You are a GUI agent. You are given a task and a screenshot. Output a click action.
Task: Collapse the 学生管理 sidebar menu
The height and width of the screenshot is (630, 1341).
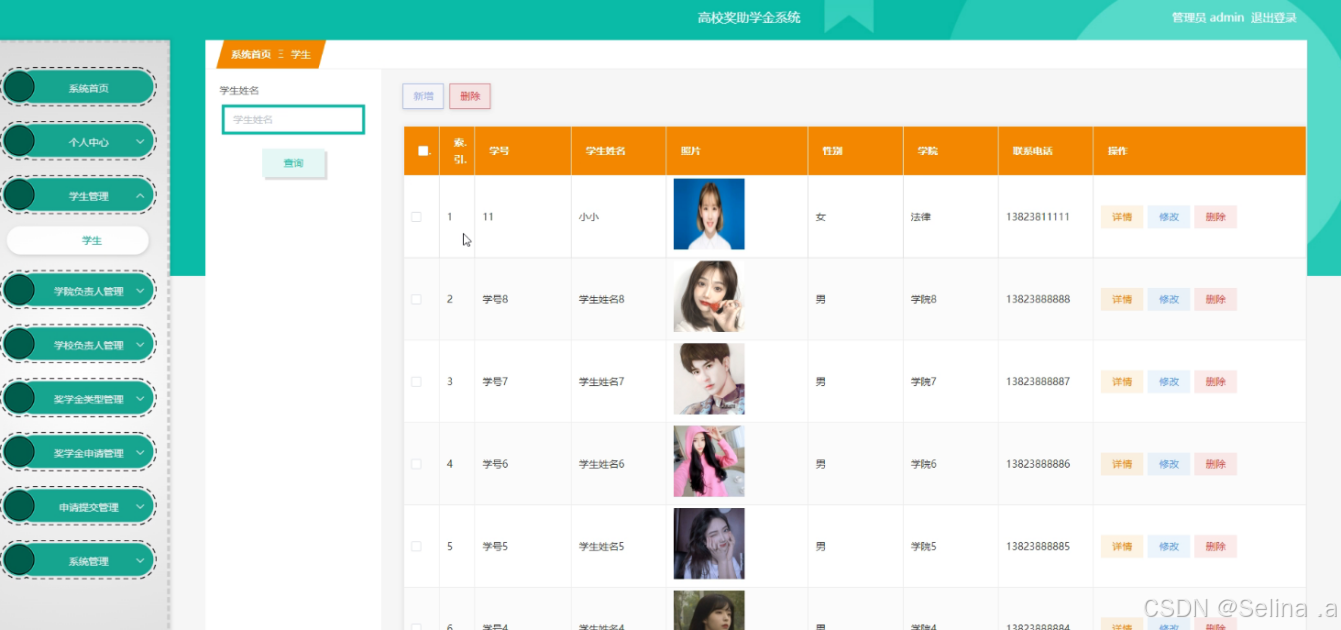click(x=79, y=196)
